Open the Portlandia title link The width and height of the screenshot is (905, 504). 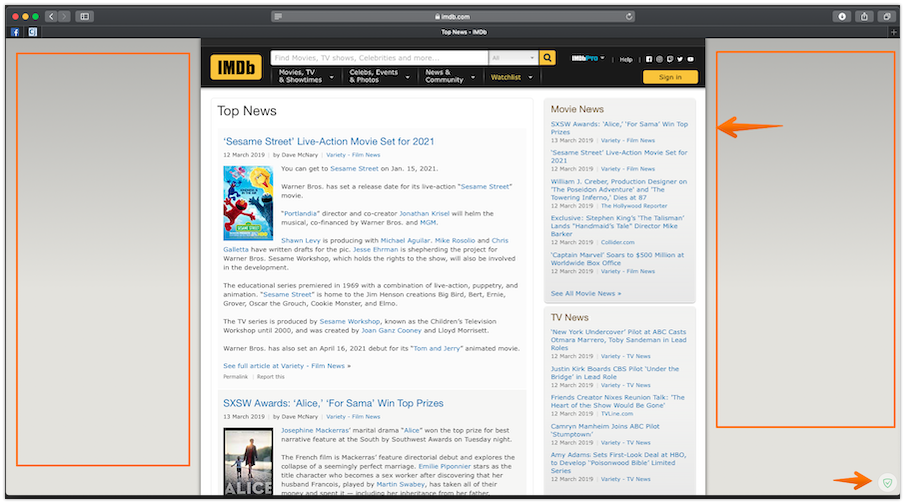point(300,214)
